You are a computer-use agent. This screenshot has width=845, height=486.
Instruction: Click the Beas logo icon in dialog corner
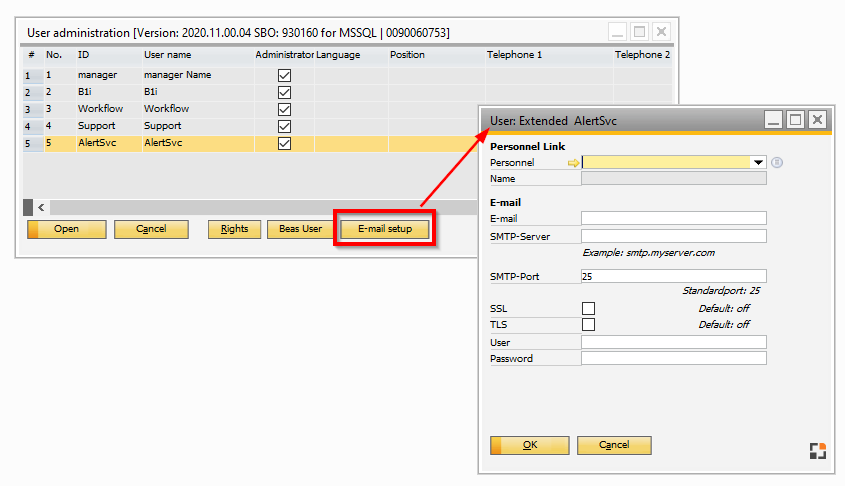(x=817, y=451)
